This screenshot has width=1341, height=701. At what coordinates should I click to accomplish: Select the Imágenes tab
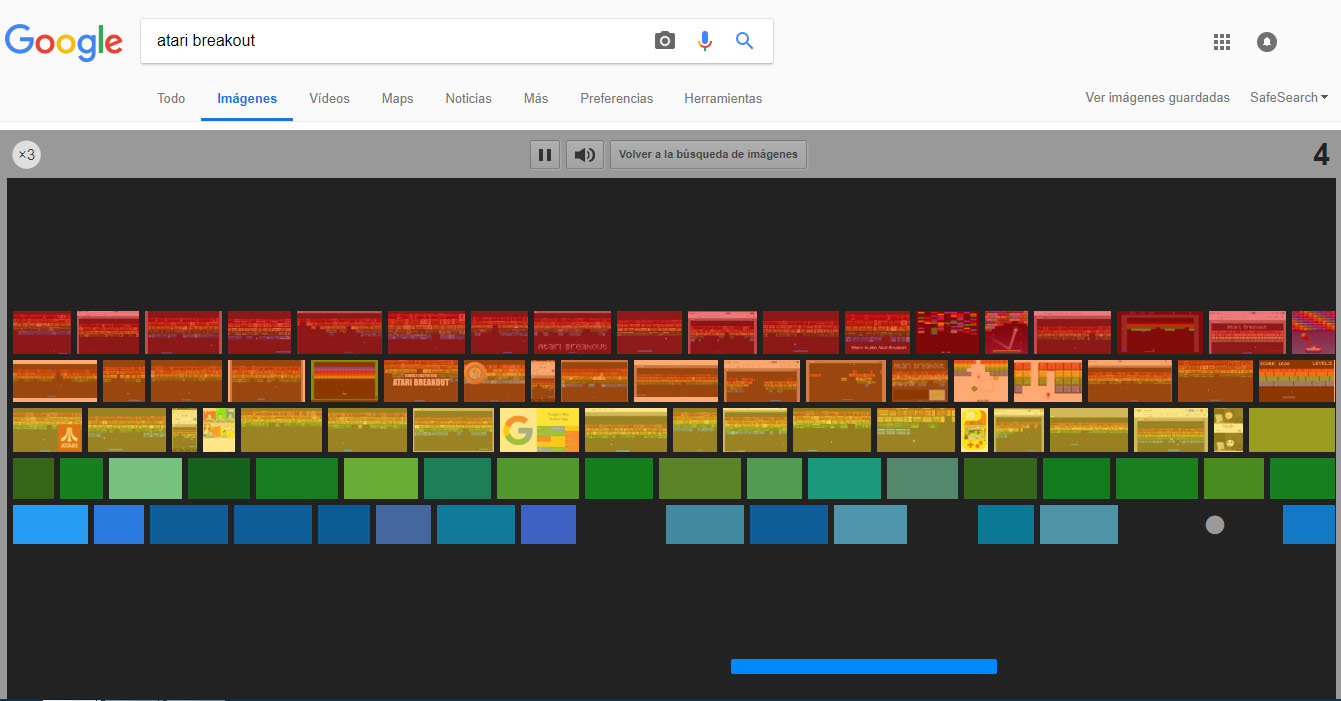tap(247, 98)
